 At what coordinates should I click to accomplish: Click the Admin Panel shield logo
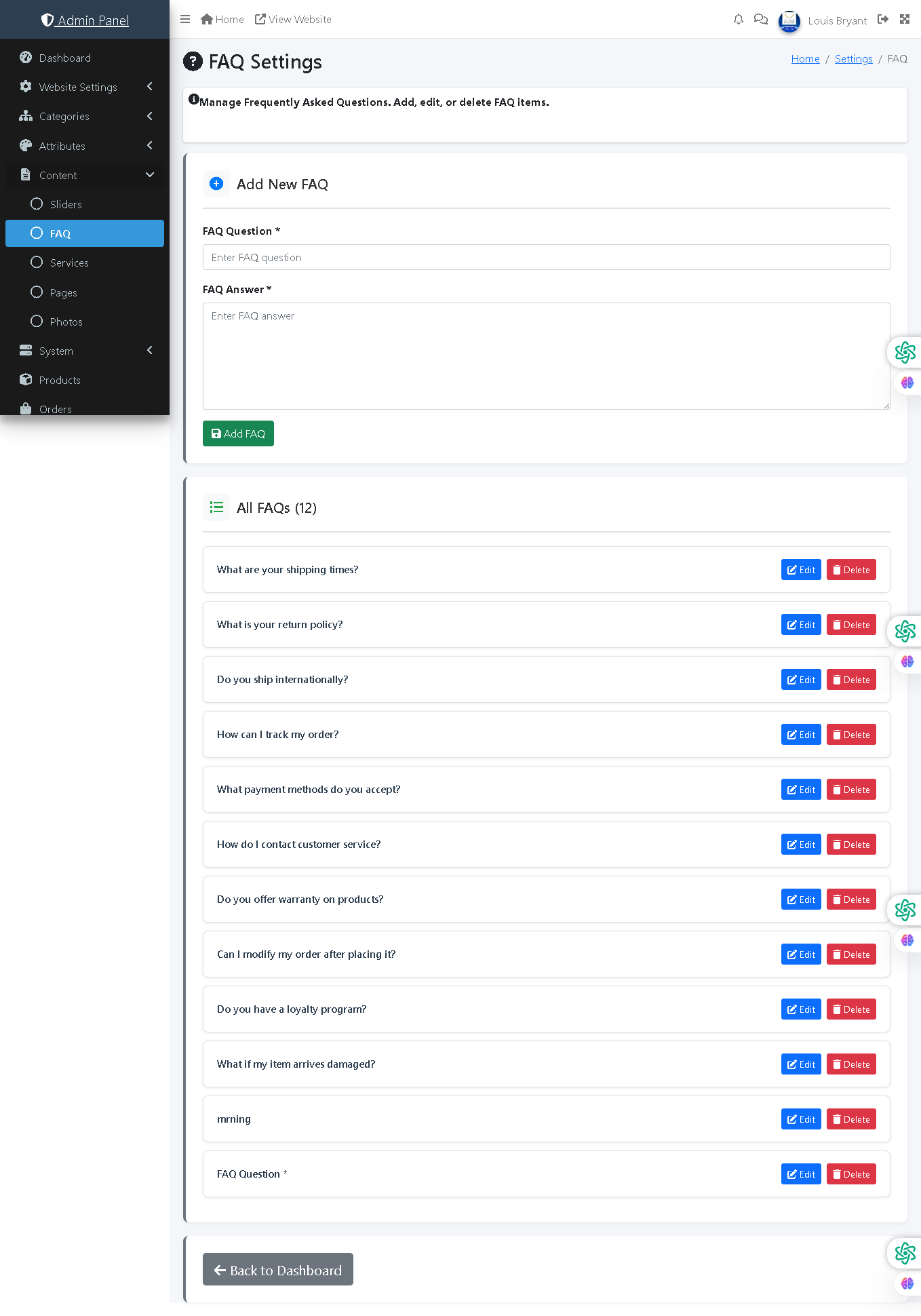[47, 20]
